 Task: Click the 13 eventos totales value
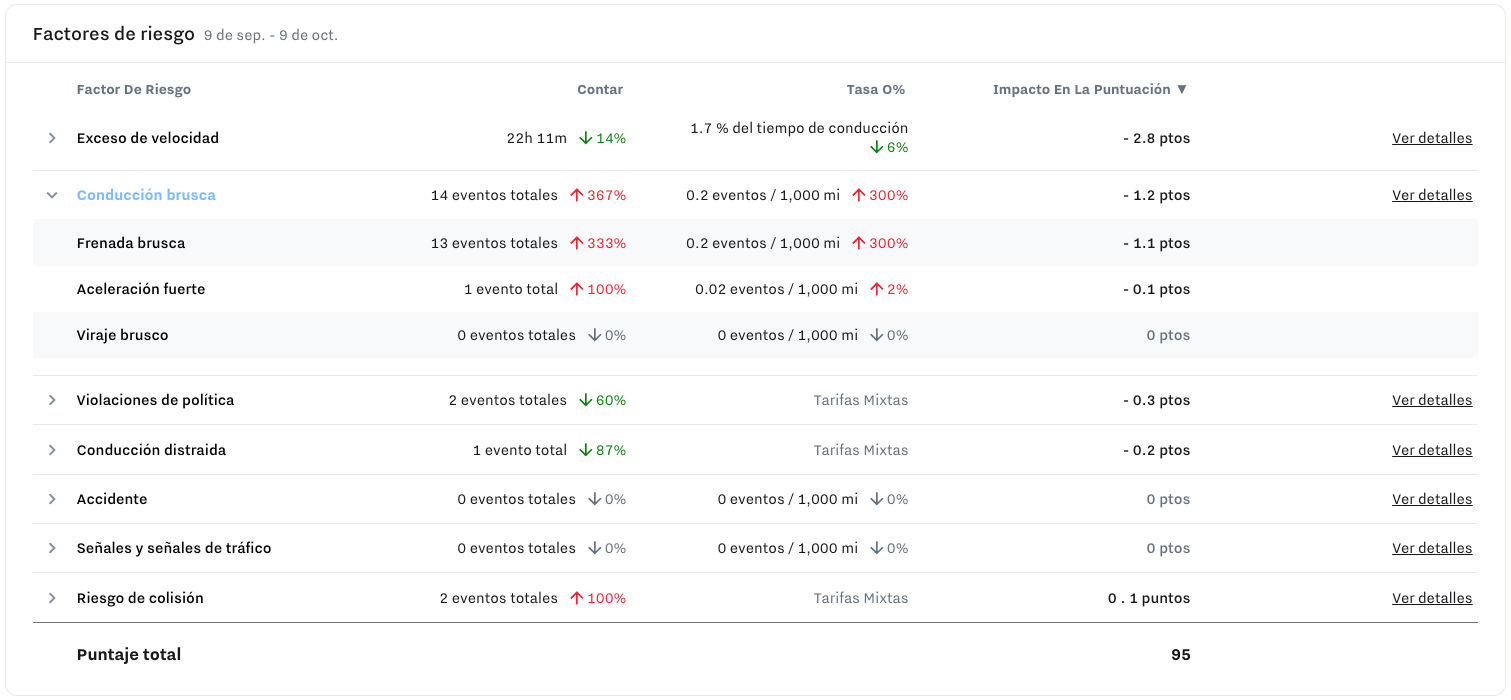click(494, 243)
